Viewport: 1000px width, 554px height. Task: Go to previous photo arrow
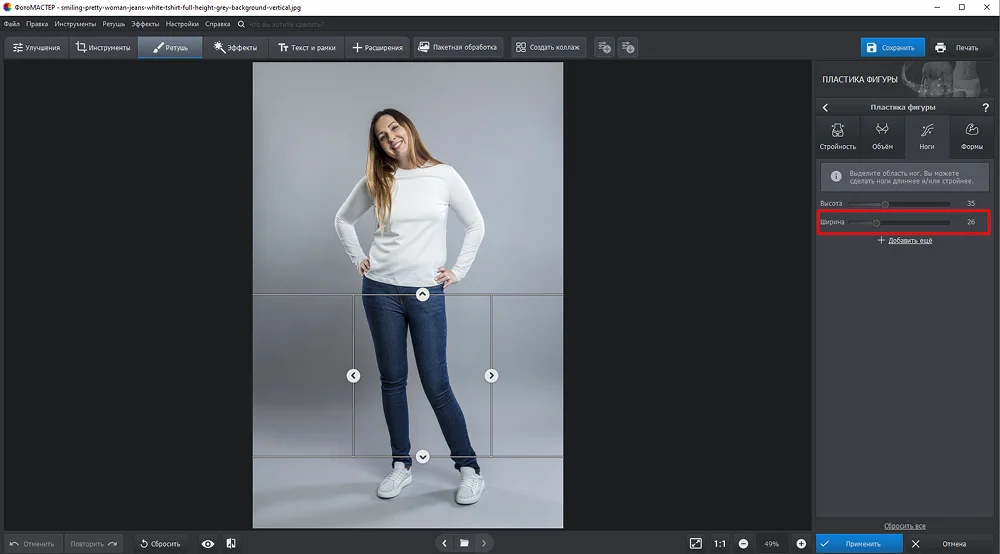coord(445,543)
